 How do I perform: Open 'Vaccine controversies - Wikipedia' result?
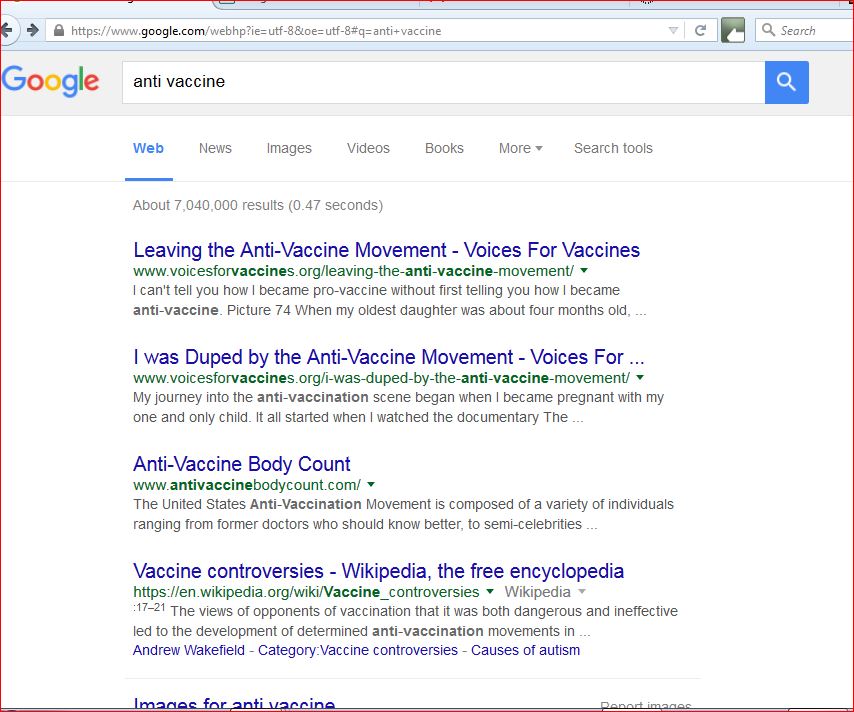(x=379, y=571)
